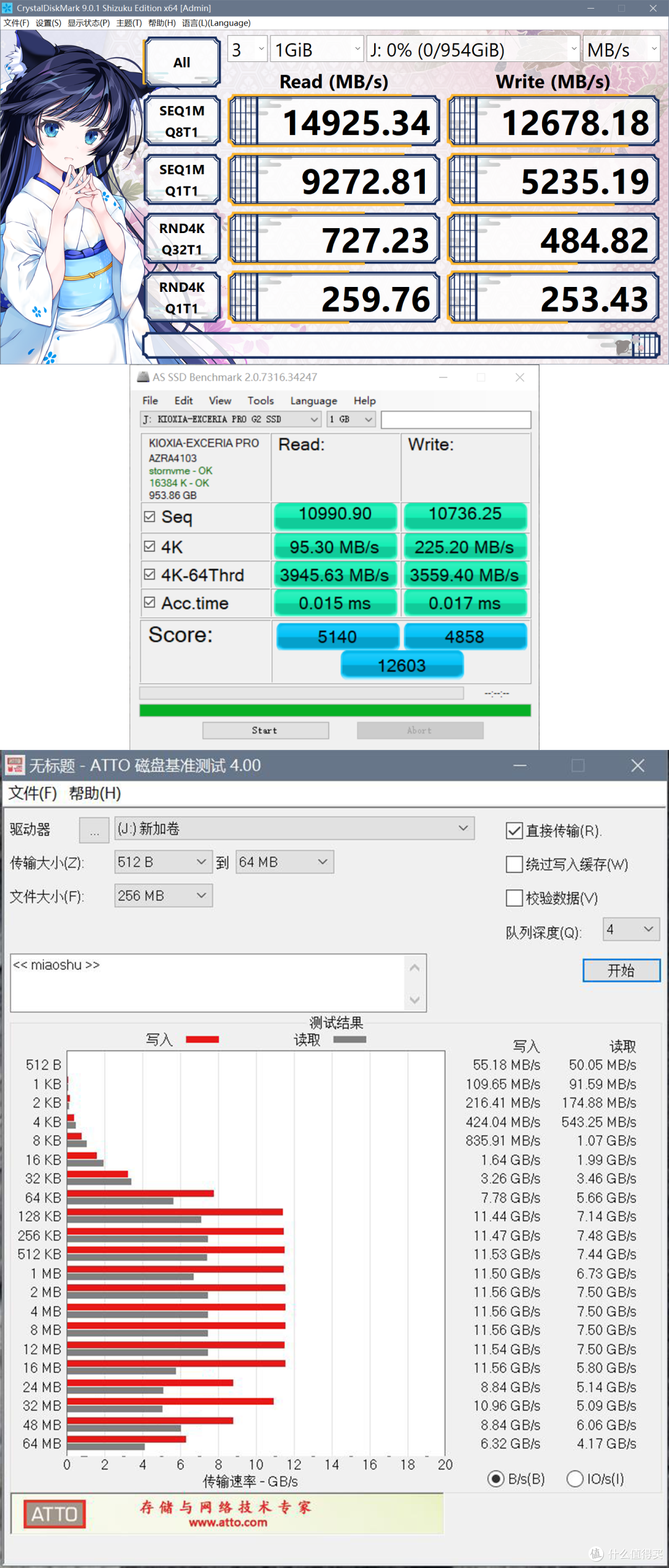Click the AS SSD Benchmark title bar icon
The height and width of the screenshot is (1568, 669).
pyautogui.click(x=143, y=377)
